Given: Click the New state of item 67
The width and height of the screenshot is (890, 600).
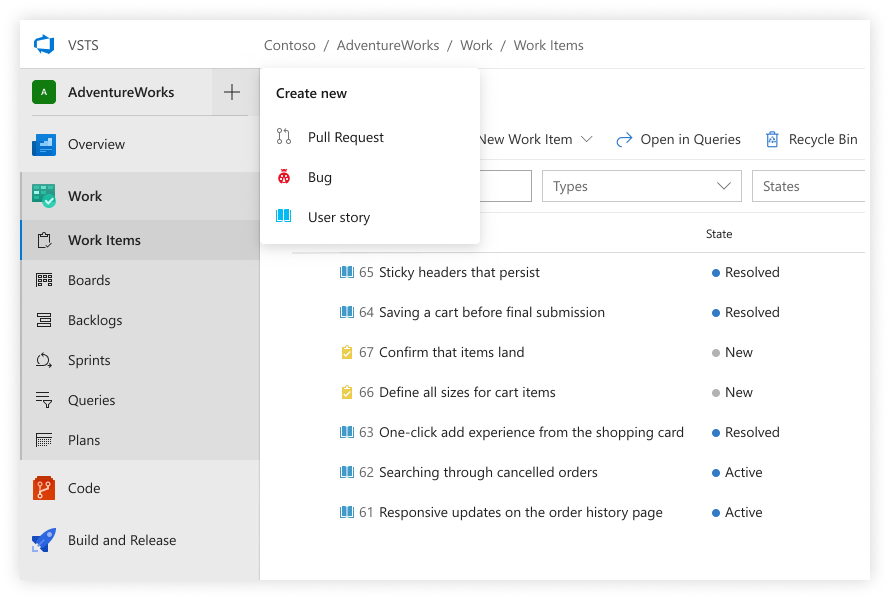Looking at the screenshot, I should [x=732, y=353].
